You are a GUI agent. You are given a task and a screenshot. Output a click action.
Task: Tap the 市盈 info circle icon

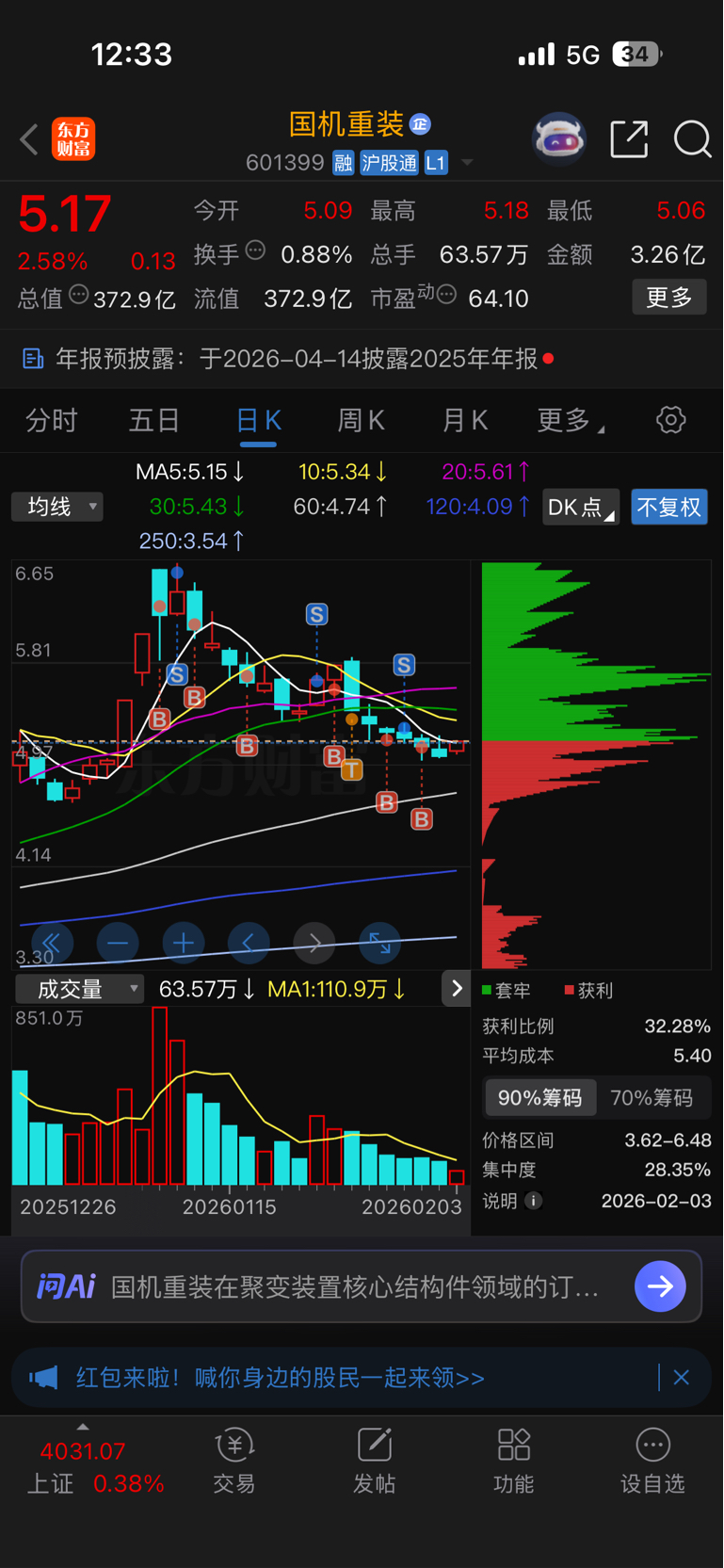pos(447,295)
